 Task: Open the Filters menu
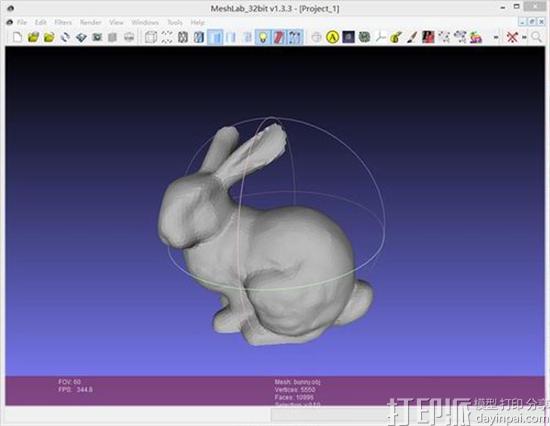[x=63, y=22]
